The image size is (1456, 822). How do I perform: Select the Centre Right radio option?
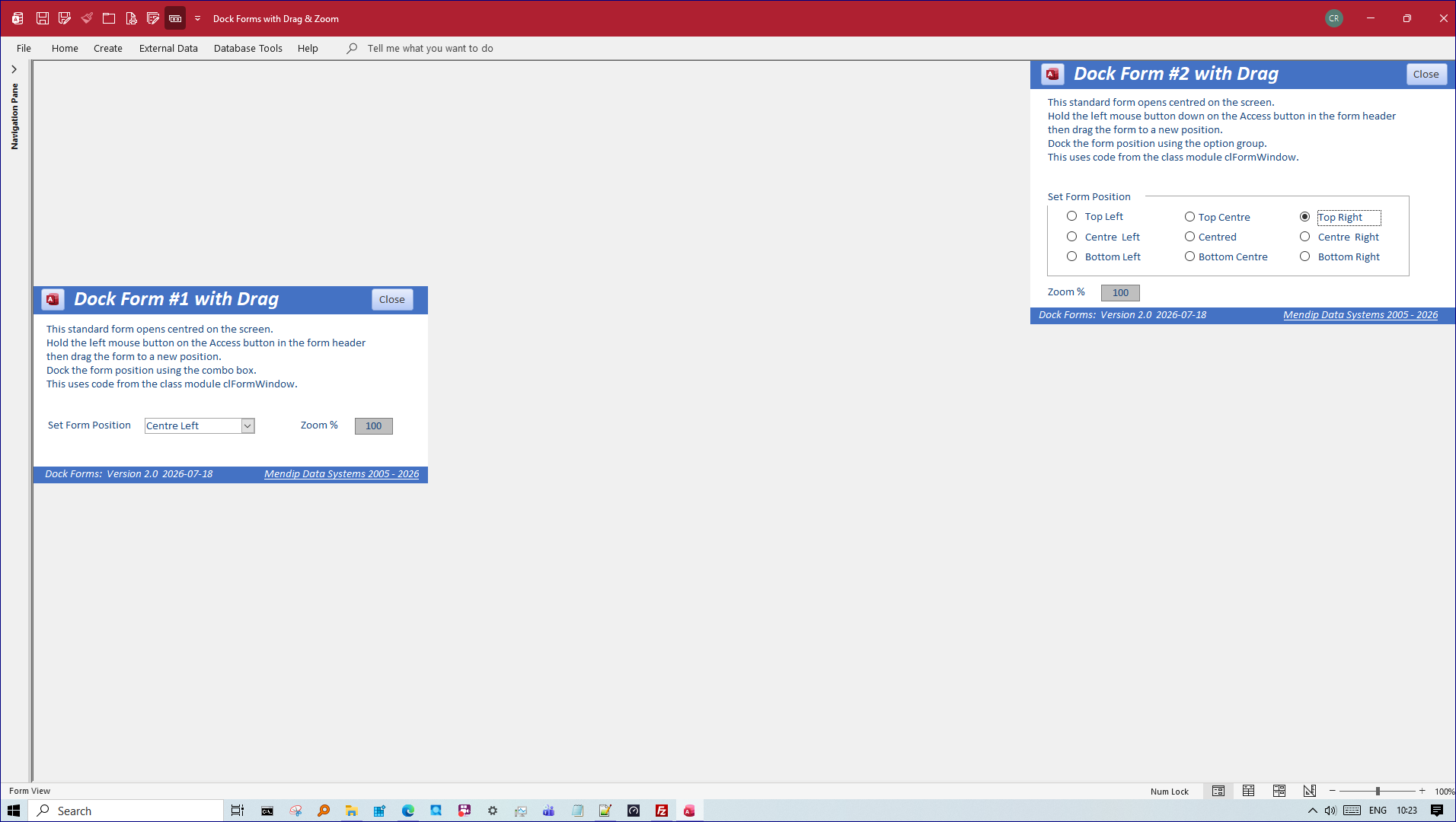[1304, 237]
